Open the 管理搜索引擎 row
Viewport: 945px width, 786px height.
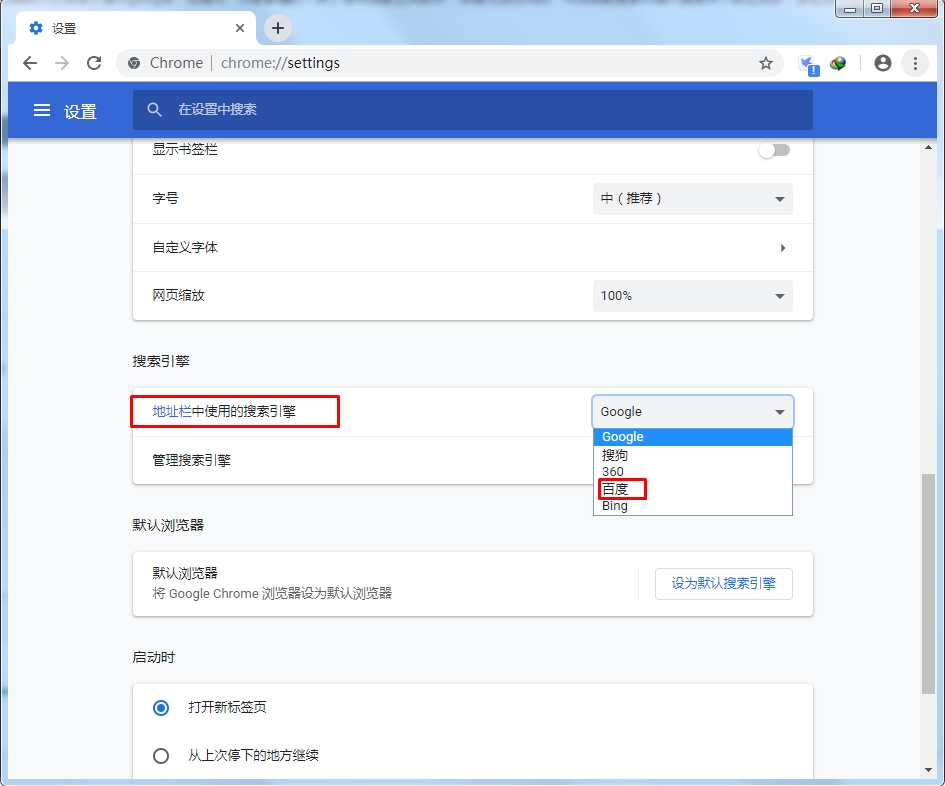coord(472,461)
